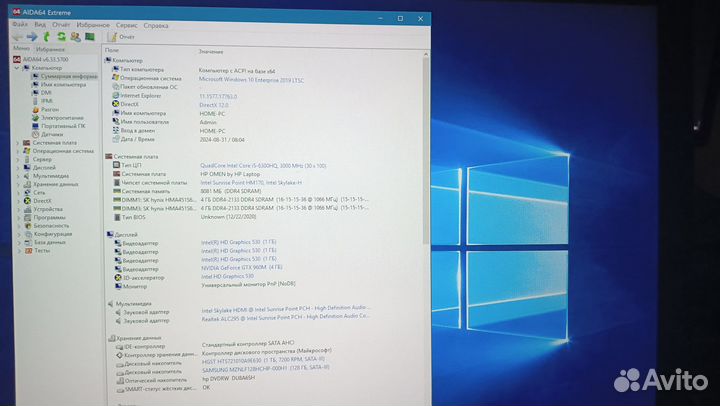
Task: Switch to the Избранное panel tab
Action: pos(50,48)
